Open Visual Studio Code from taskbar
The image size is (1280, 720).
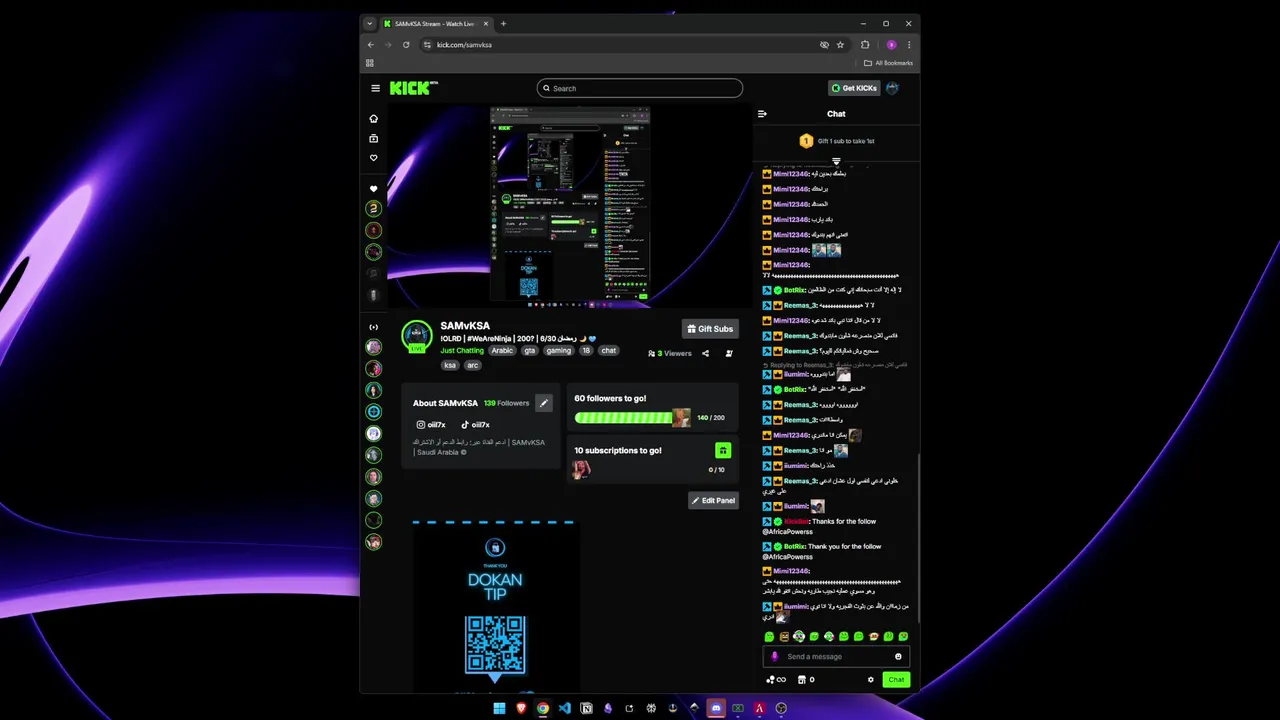[x=564, y=708]
